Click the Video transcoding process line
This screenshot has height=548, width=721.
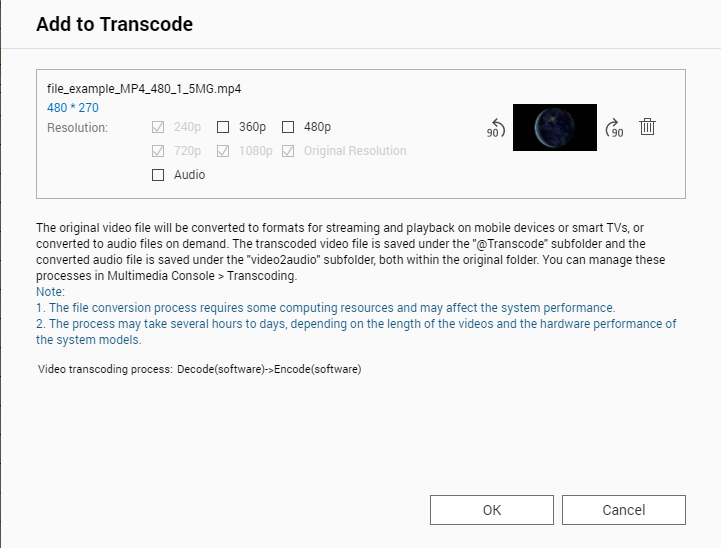[x=200, y=369]
